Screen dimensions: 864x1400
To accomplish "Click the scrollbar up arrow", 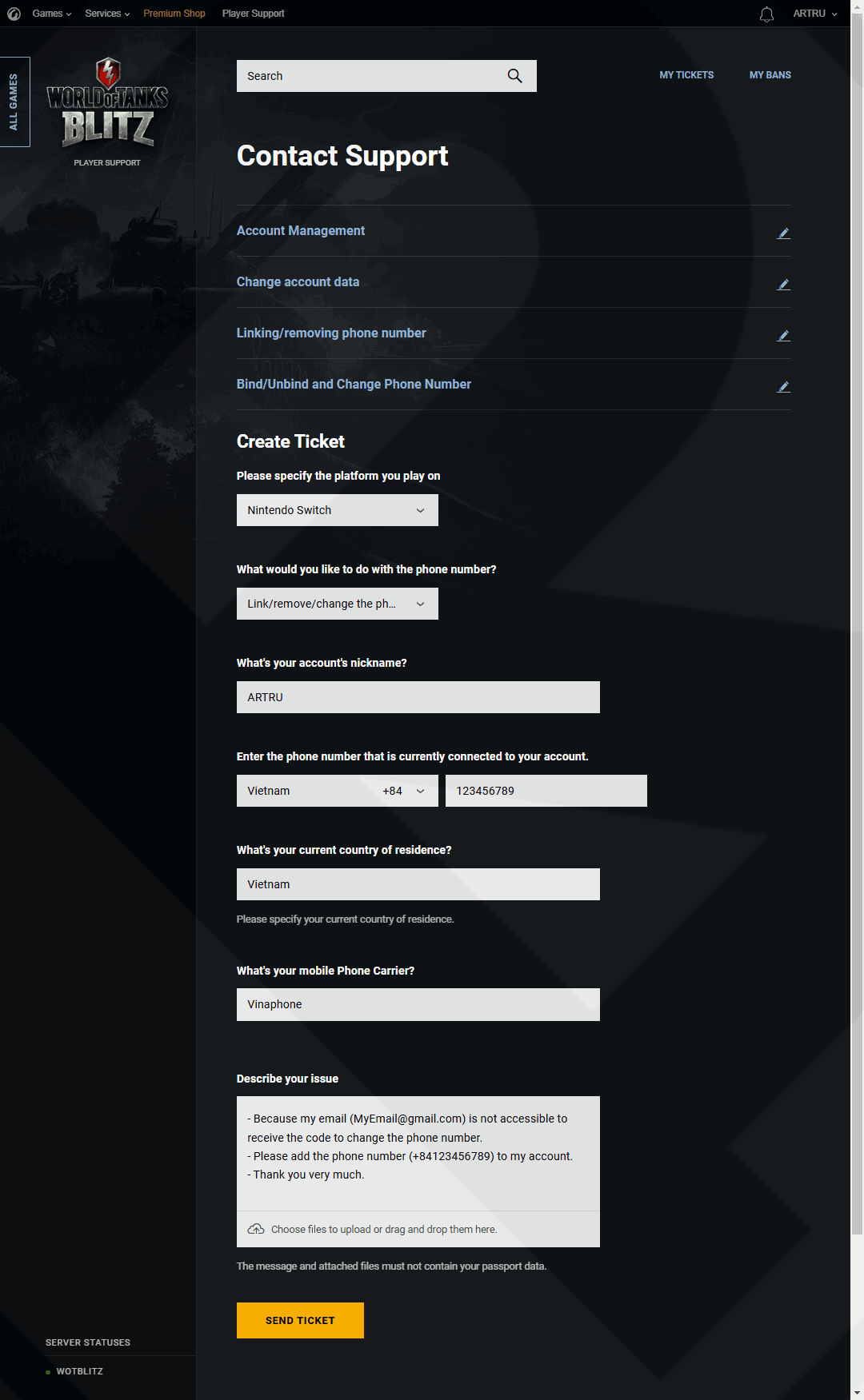I will 857,6.
